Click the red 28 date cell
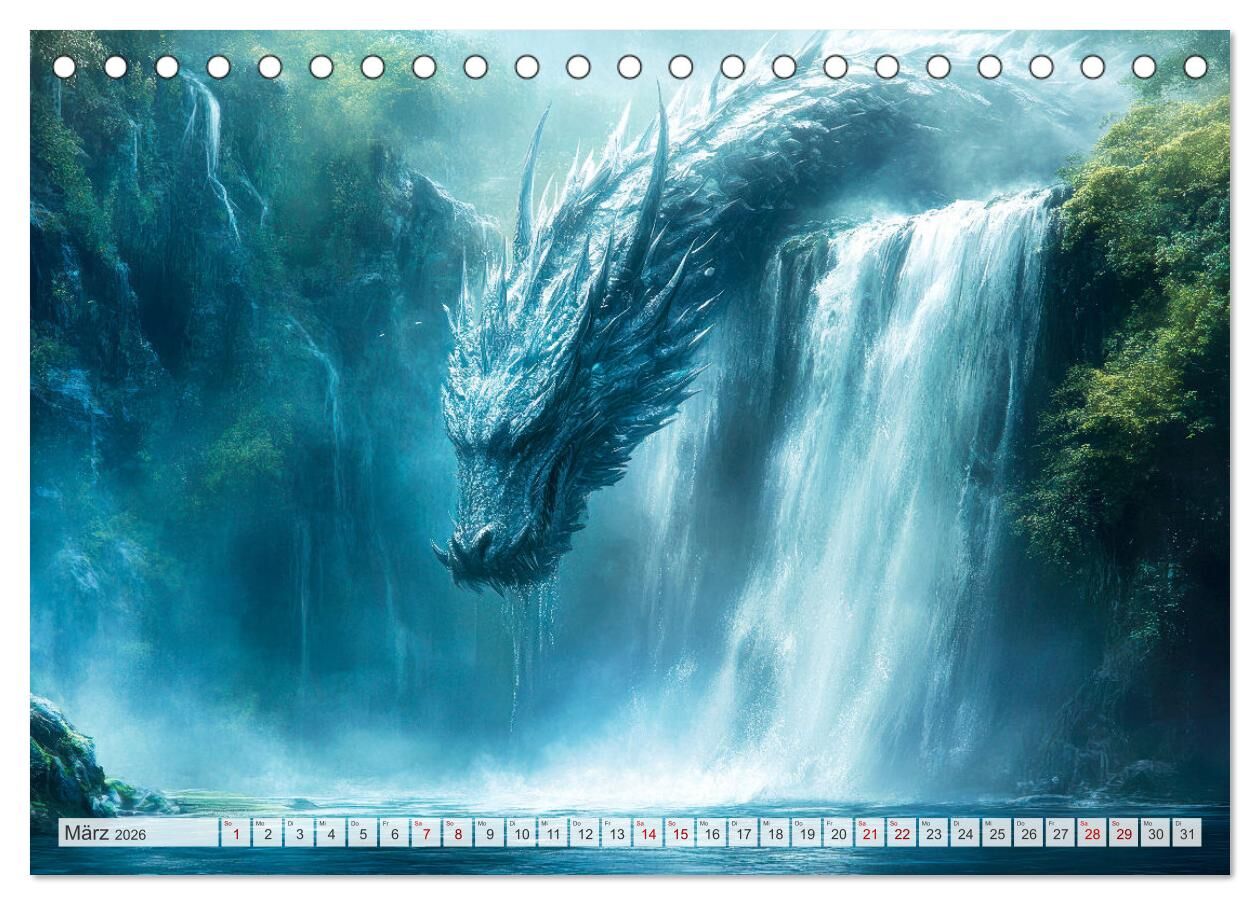The height and width of the screenshot is (905, 1260). tap(1092, 833)
